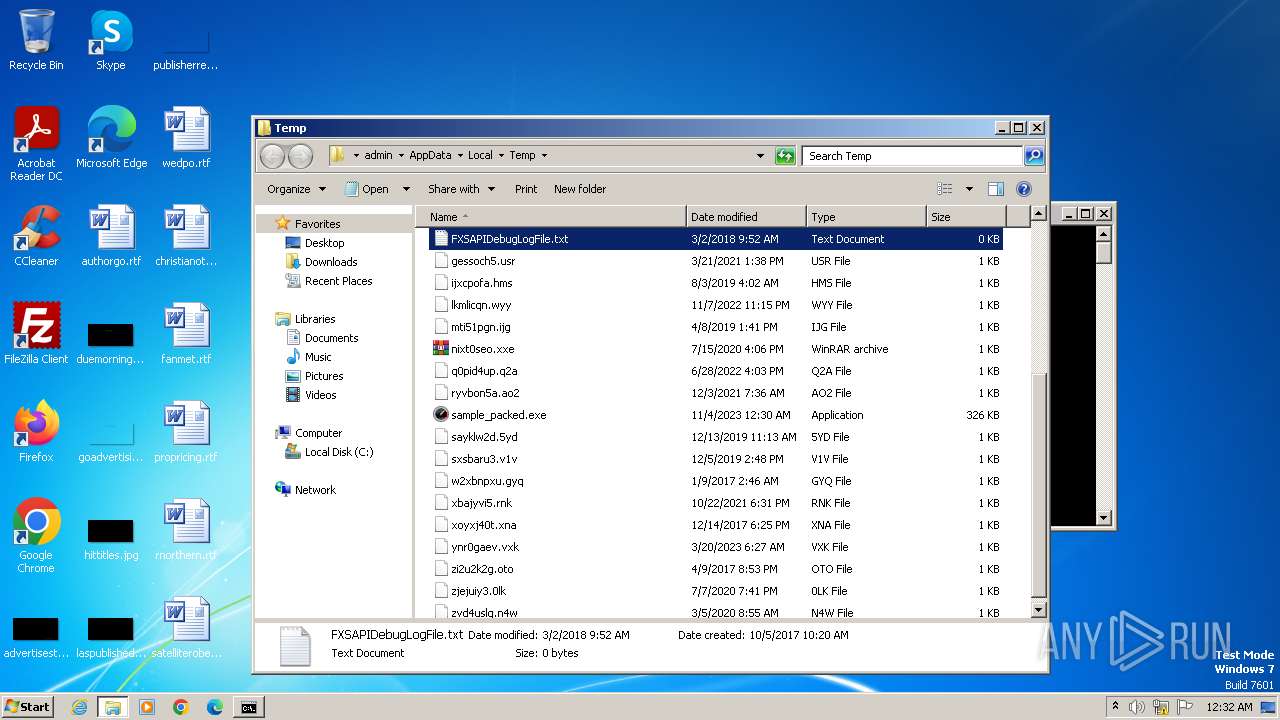Open Organize dropdown menu
Image resolution: width=1280 pixels, height=720 pixels.
[x=296, y=189]
